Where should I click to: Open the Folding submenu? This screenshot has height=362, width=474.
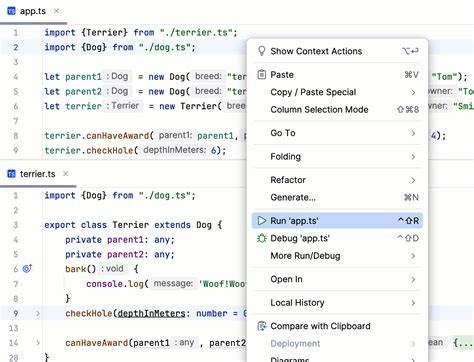[x=337, y=156]
